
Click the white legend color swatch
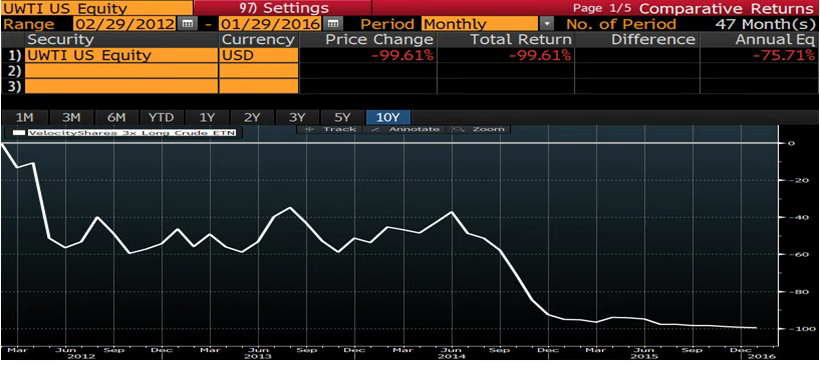[18, 133]
